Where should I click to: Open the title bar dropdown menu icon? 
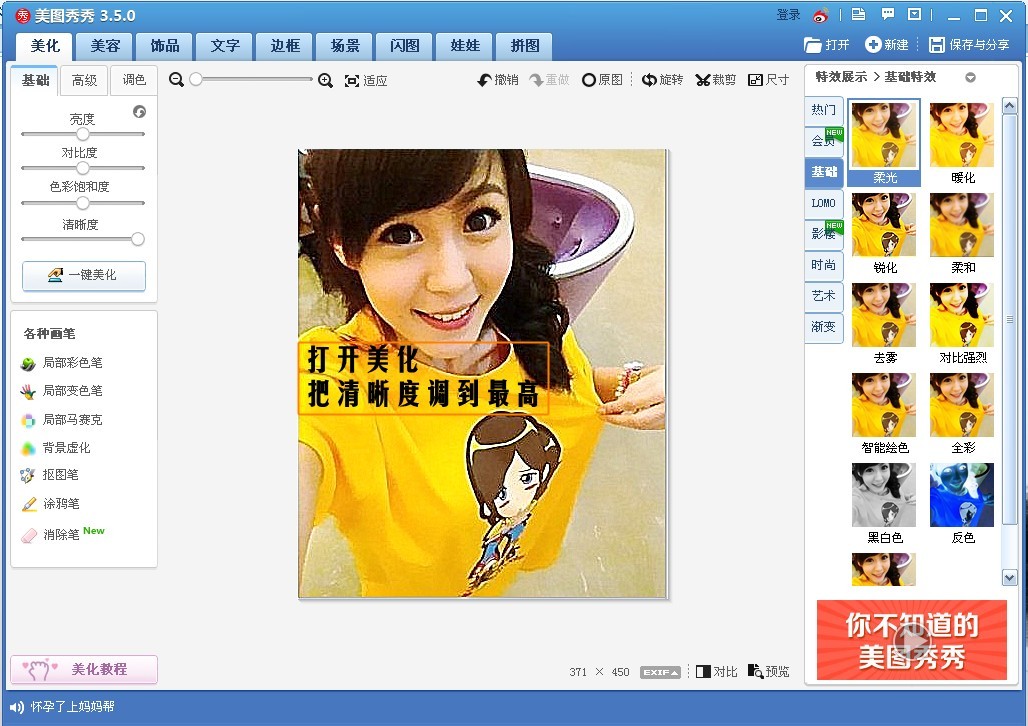pyautogui.click(x=914, y=15)
